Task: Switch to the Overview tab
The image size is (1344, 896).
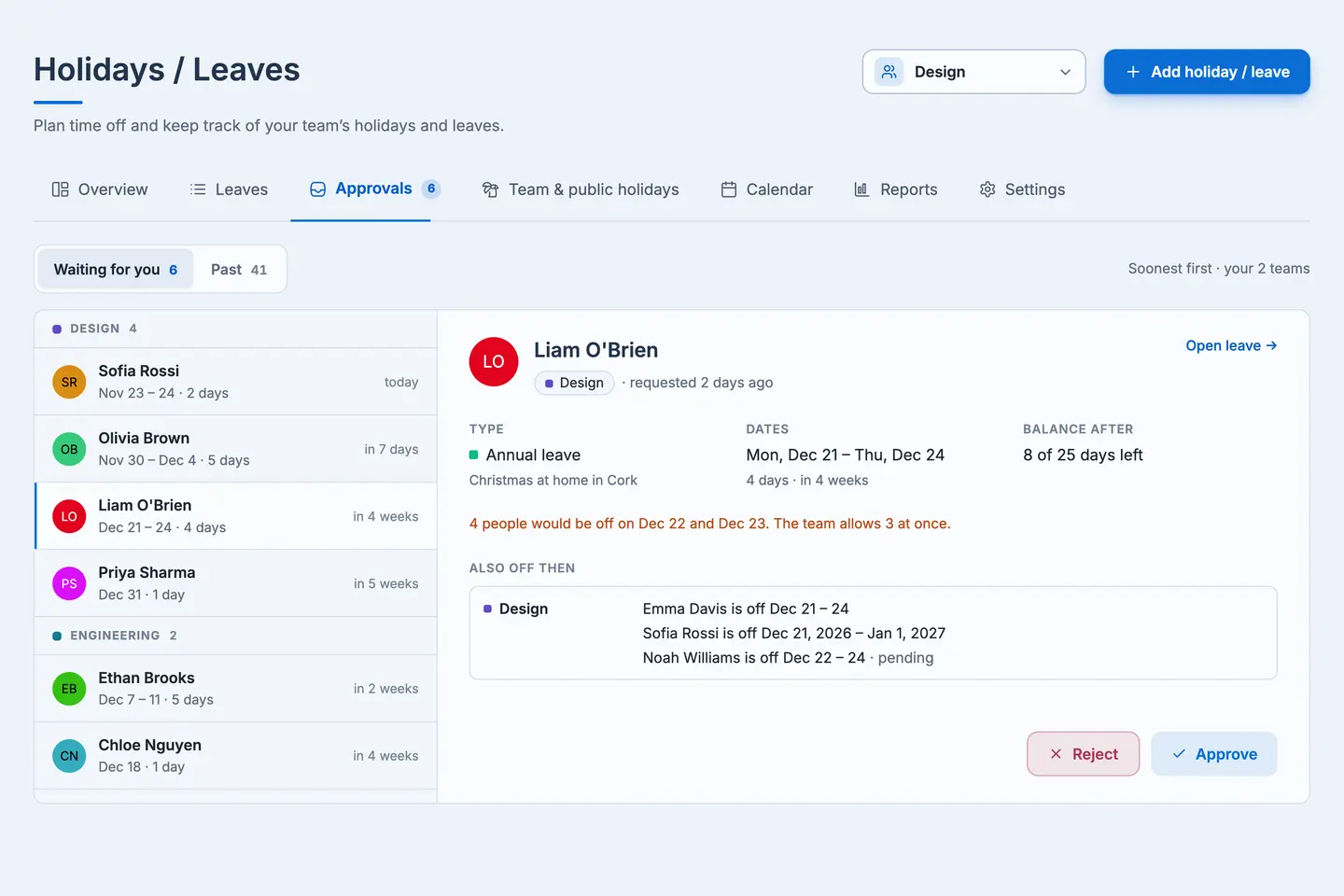Action: tap(100, 189)
